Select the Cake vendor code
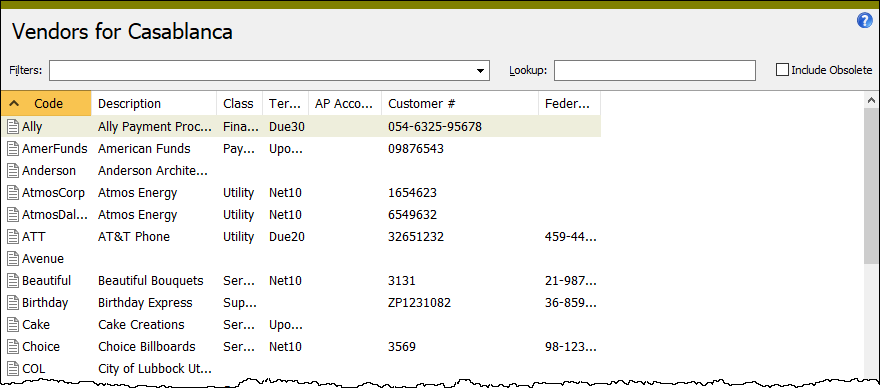This screenshot has width=880, height=388. (36, 325)
